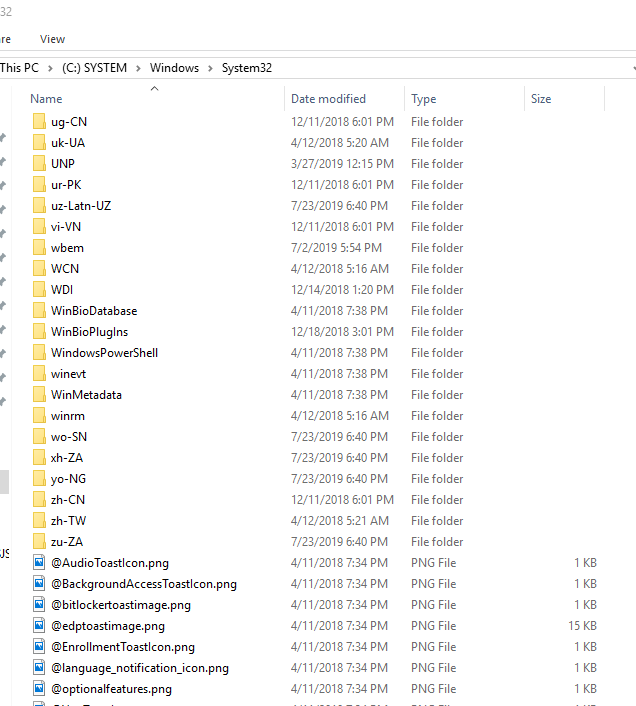
Task: Select the wbem folder icon
Action: click(x=39, y=248)
